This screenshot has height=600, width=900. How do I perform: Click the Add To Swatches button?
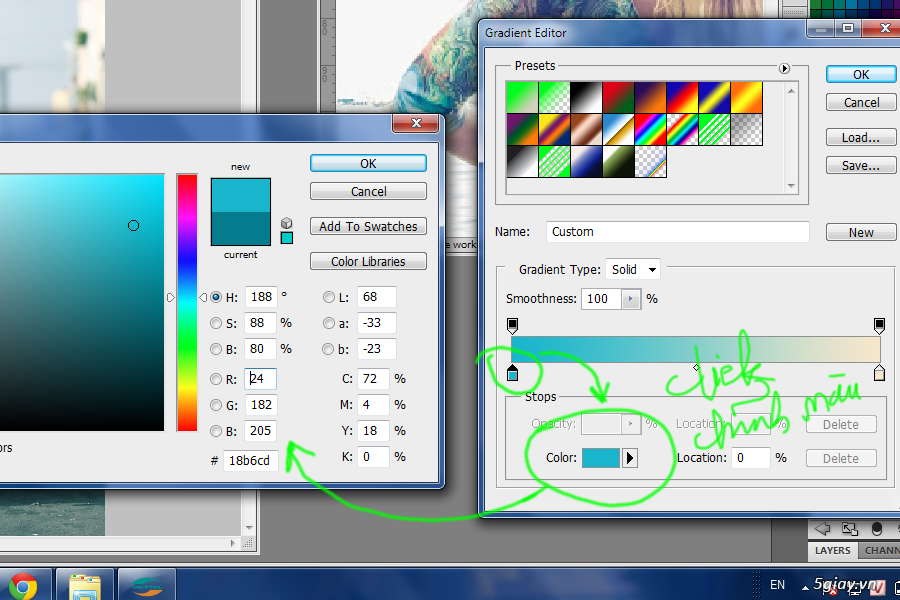pos(368,227)
